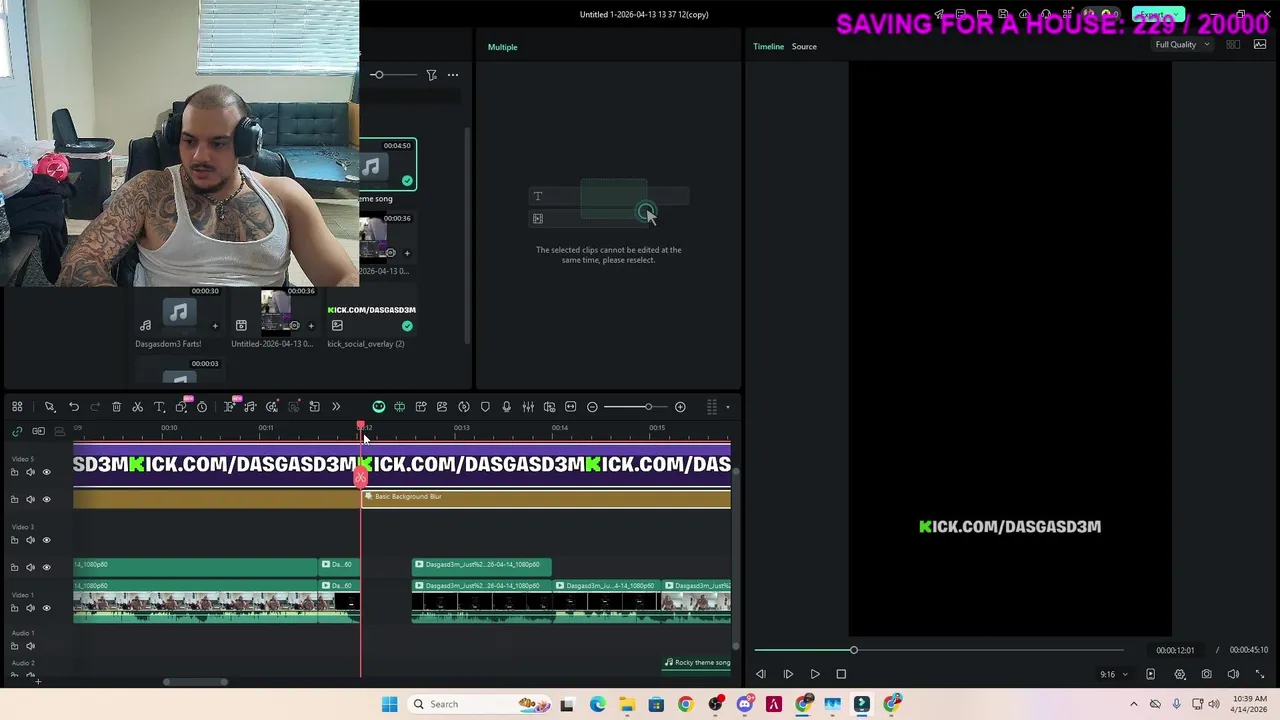
Task: Toggle the timeline link clips icon
Action: 17,431
